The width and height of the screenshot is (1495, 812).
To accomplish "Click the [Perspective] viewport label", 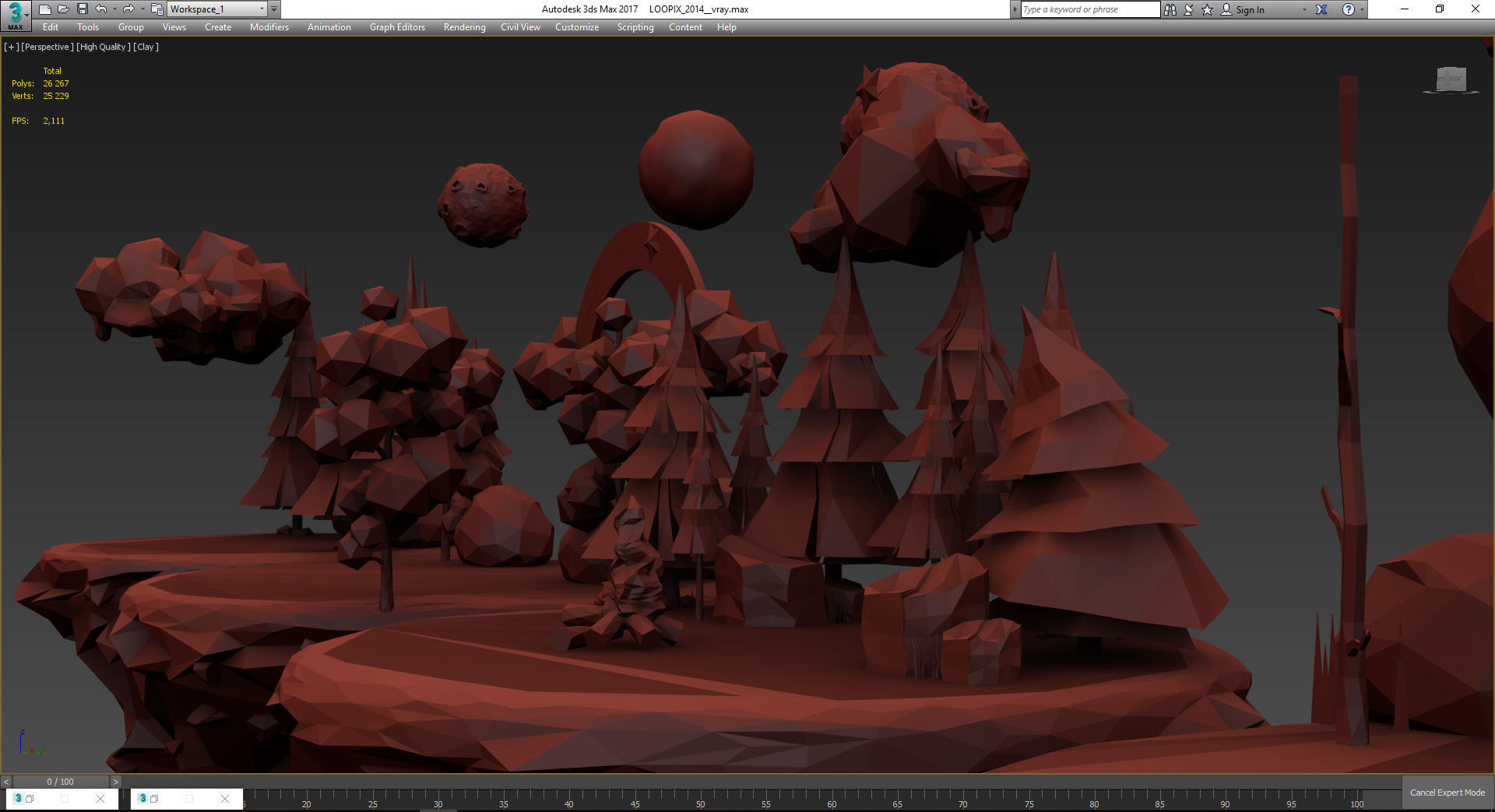I will click(x=47, y=47).
